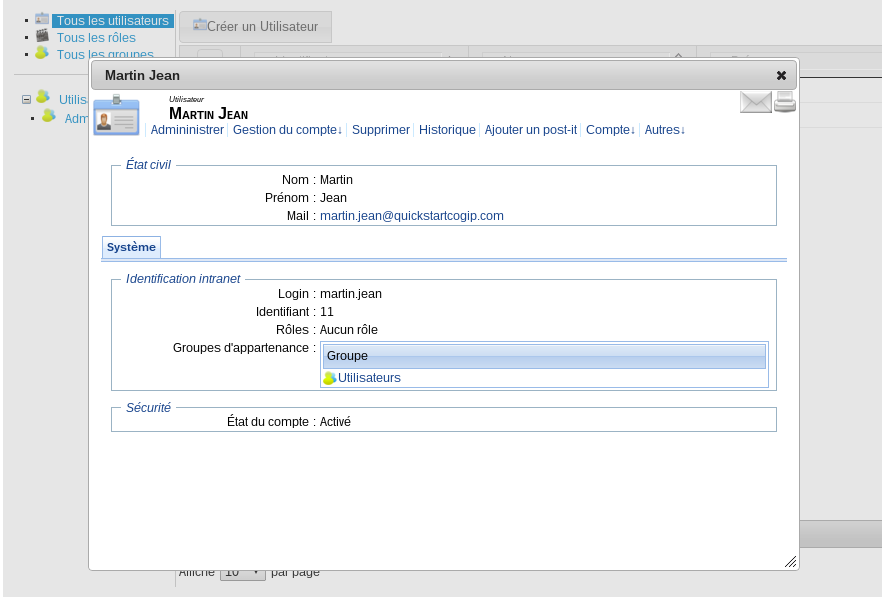882x597 pixels.
Task: Click the Identification intranet section legend
Action: pyautogui.click(x=183, y=279)
